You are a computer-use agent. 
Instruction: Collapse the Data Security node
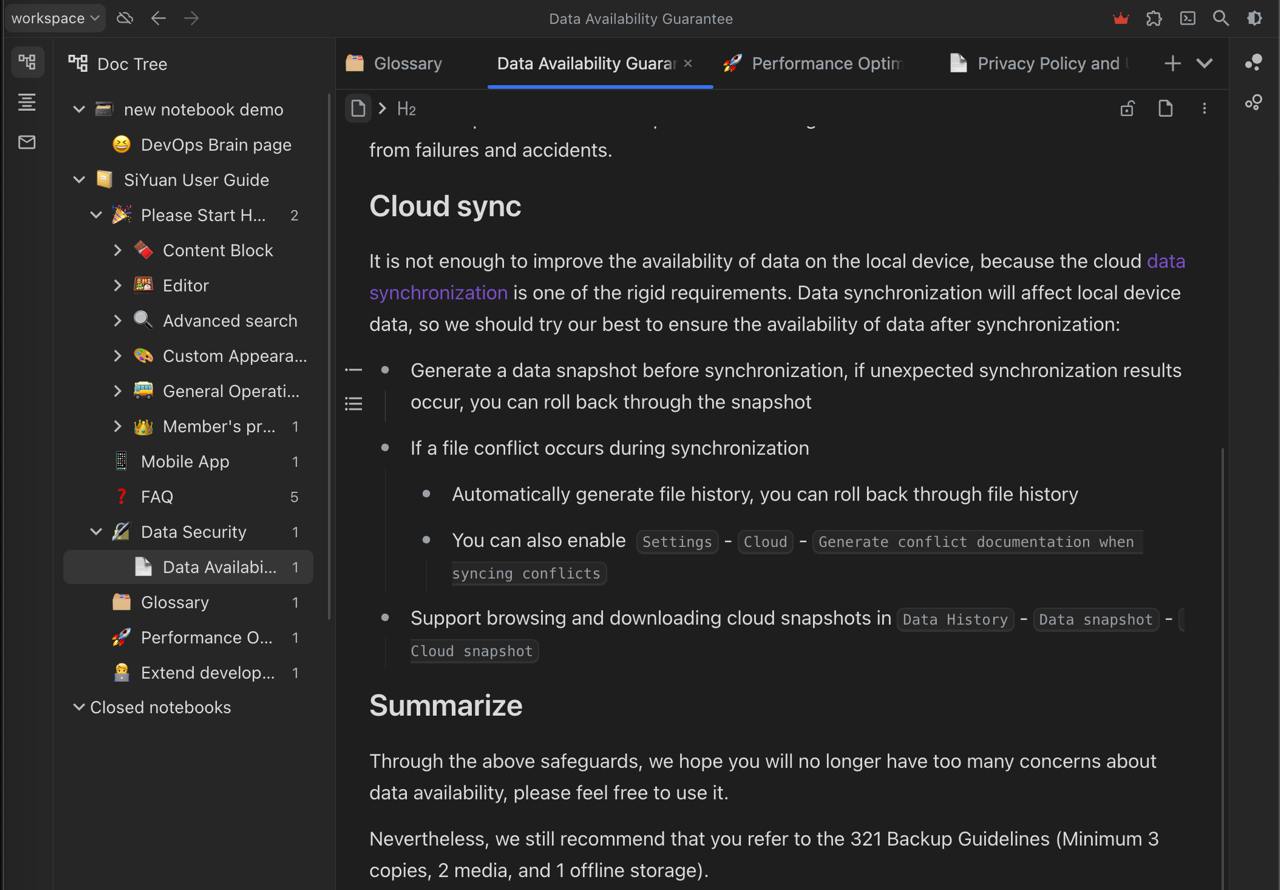tap(96, 532)
